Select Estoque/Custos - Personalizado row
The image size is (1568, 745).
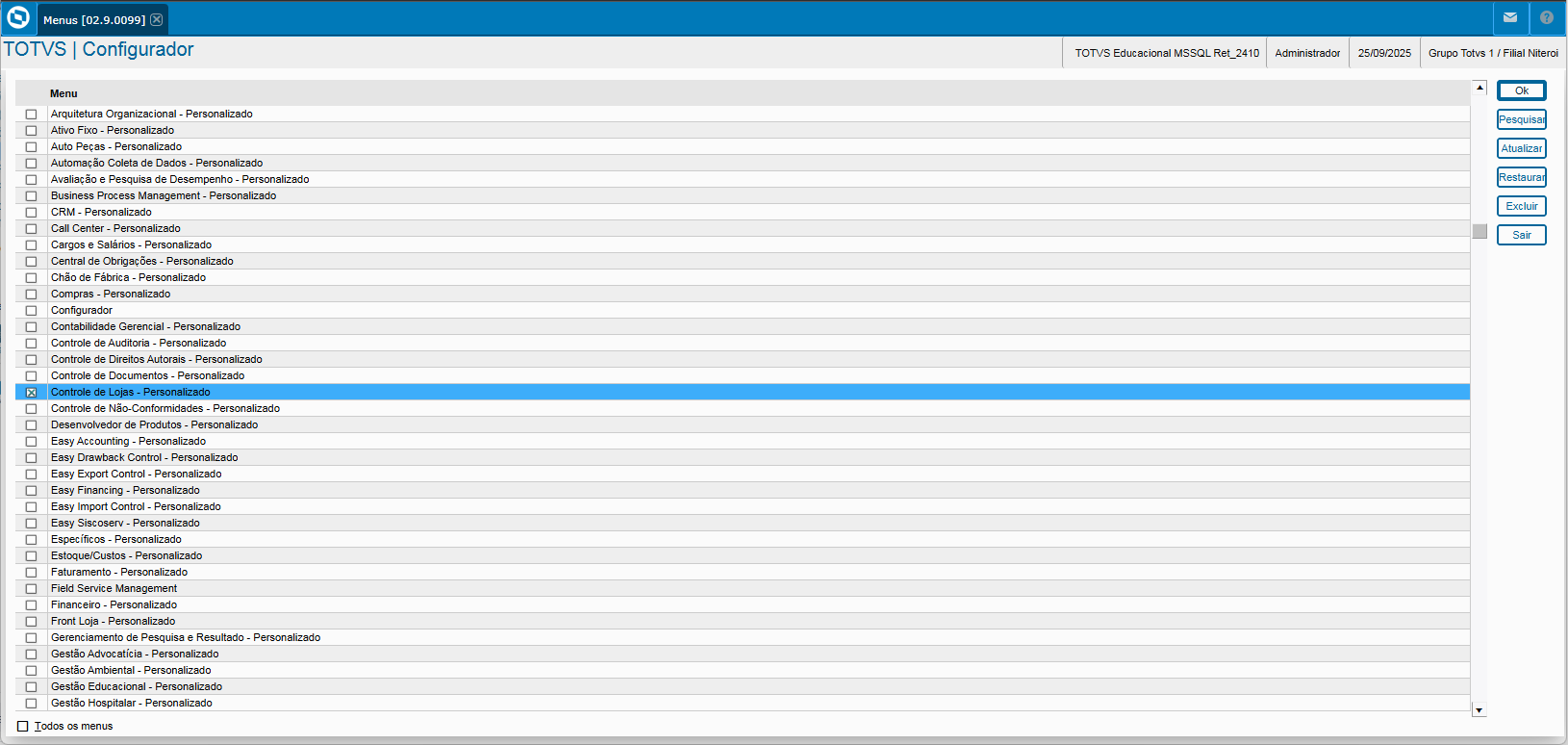coord(743,555)
